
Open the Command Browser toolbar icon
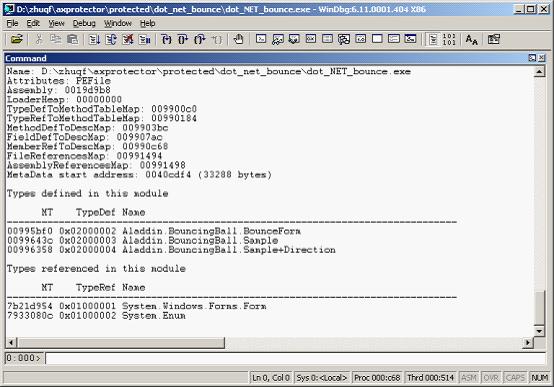point(410,39)
